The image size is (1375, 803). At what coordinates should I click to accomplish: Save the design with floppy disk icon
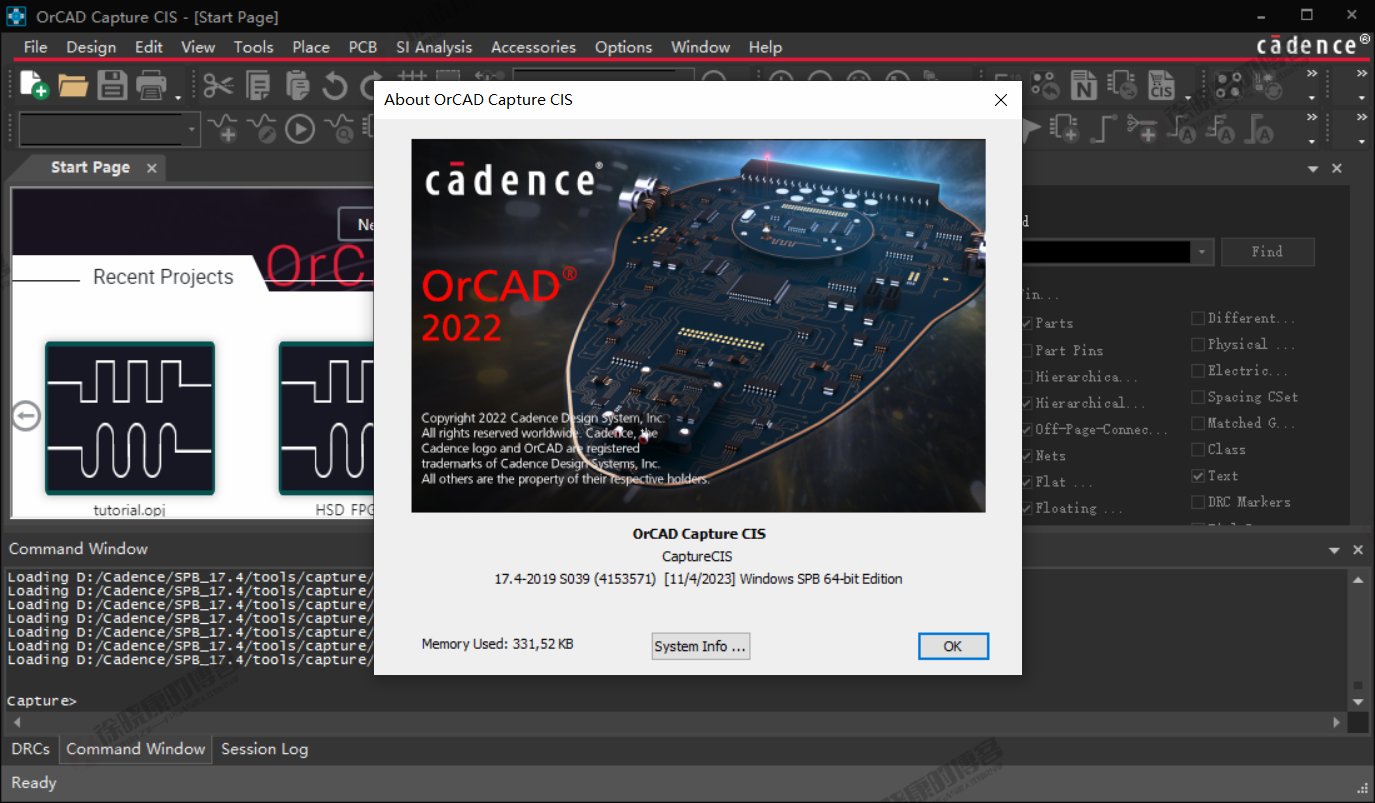pos(112,85)
